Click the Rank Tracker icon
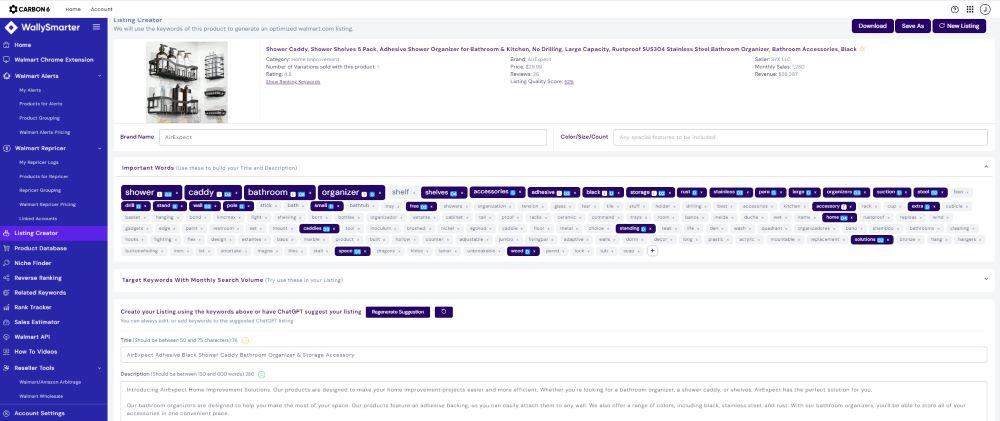Image resolution: width=1000 pixels, height=421 pixels. [x=6, y=307]
